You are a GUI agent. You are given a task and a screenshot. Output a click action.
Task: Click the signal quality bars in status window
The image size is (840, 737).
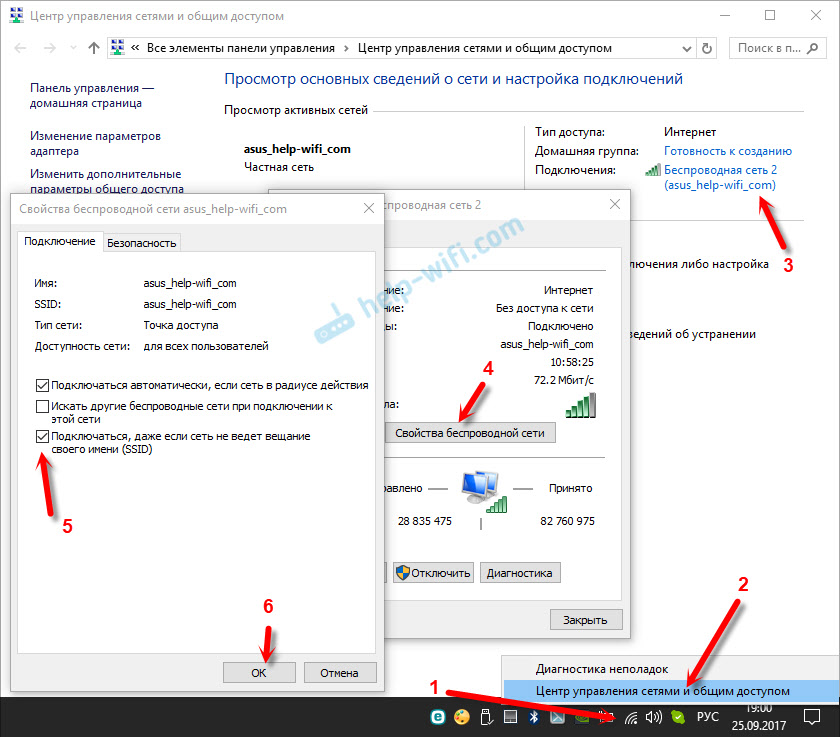tap(581, 405)
